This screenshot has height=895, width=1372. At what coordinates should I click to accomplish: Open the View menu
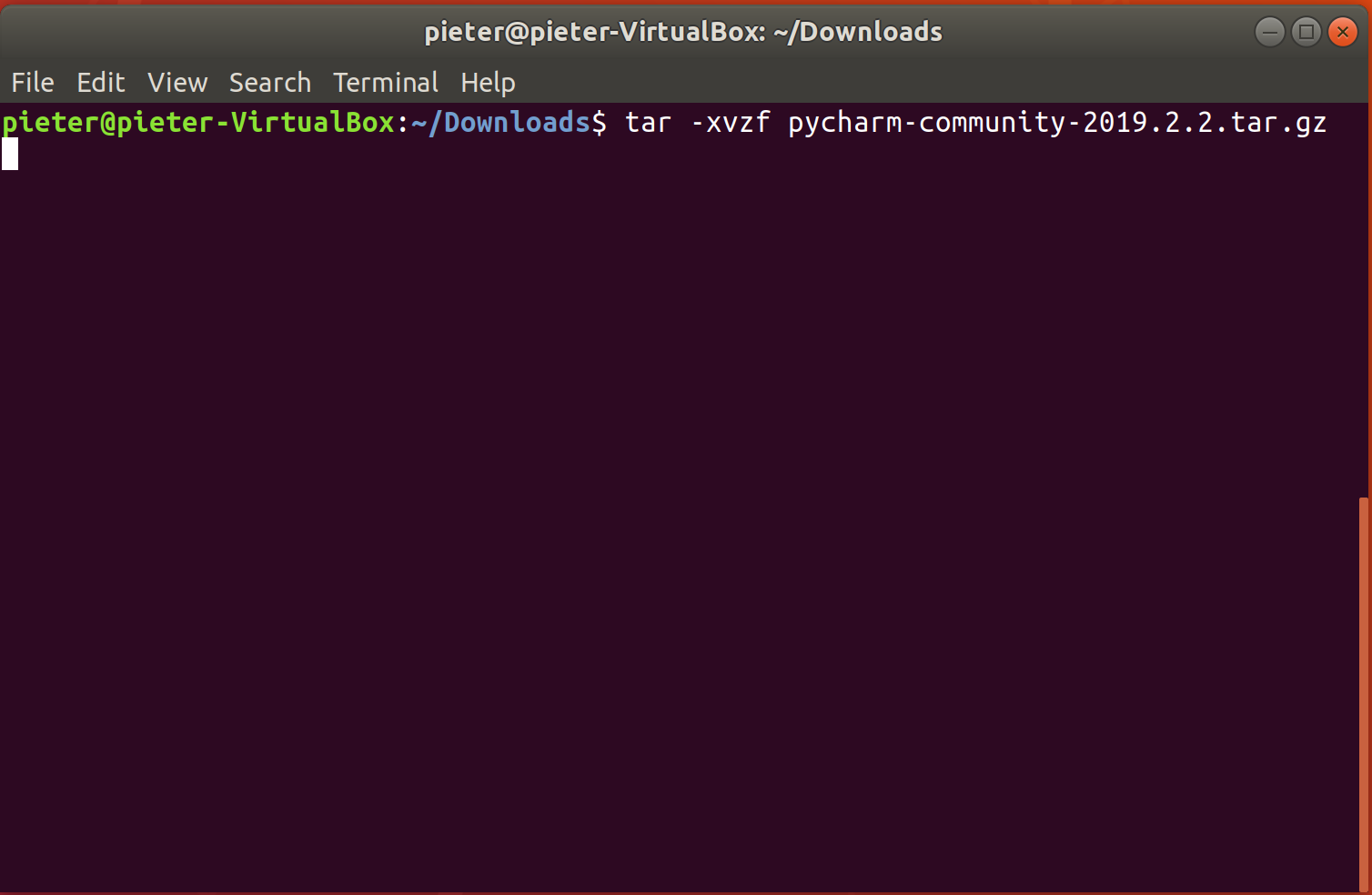coord(177,82)
